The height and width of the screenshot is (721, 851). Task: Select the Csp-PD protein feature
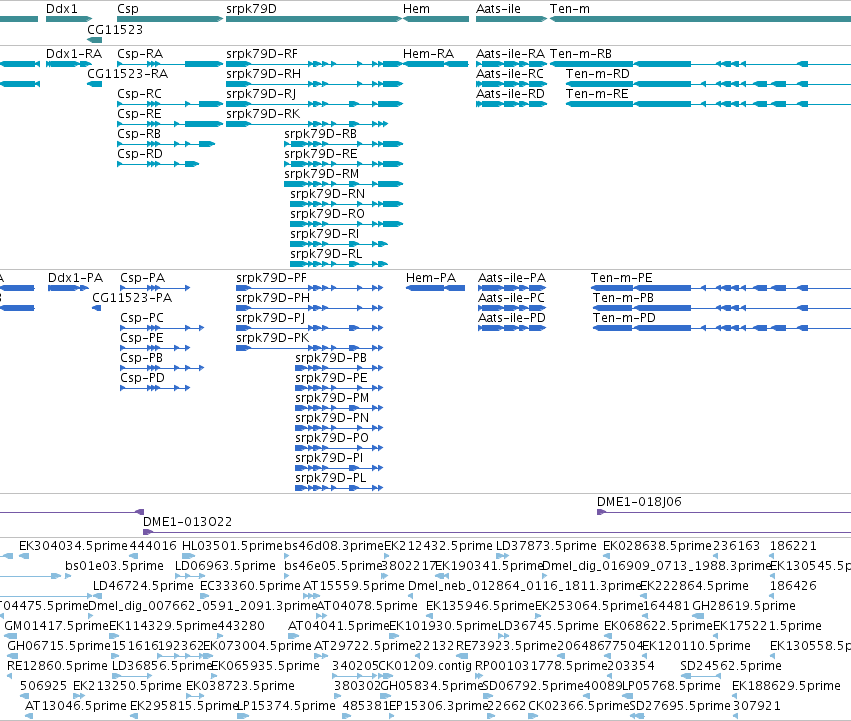tap(155, 388)
